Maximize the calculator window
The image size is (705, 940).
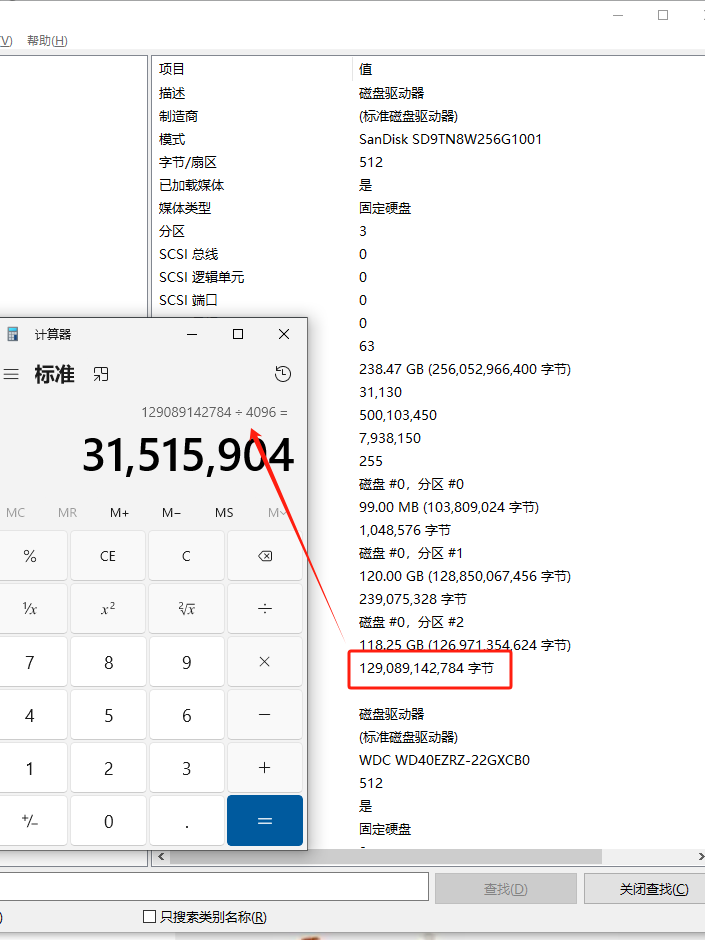[238, 334]
